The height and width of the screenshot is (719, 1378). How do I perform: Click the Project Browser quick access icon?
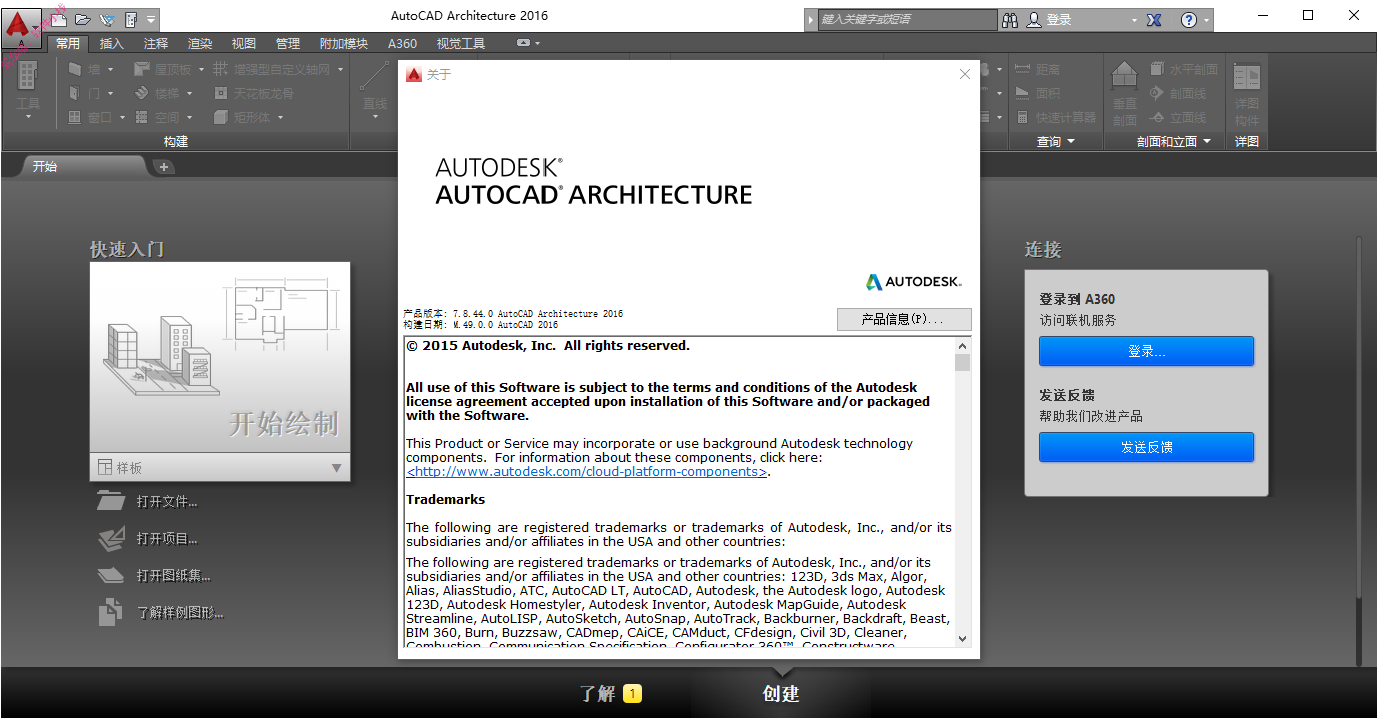(x=107, y=19)
